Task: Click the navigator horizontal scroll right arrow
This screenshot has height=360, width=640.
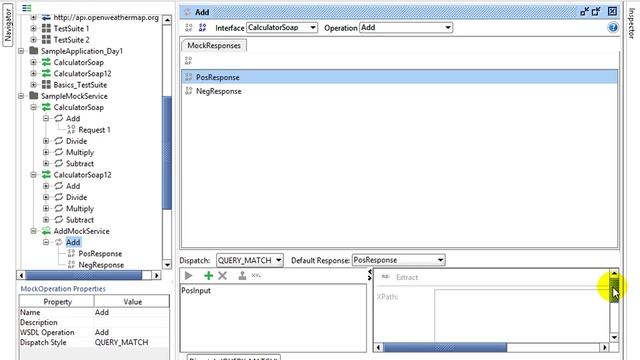Action: 156,276
